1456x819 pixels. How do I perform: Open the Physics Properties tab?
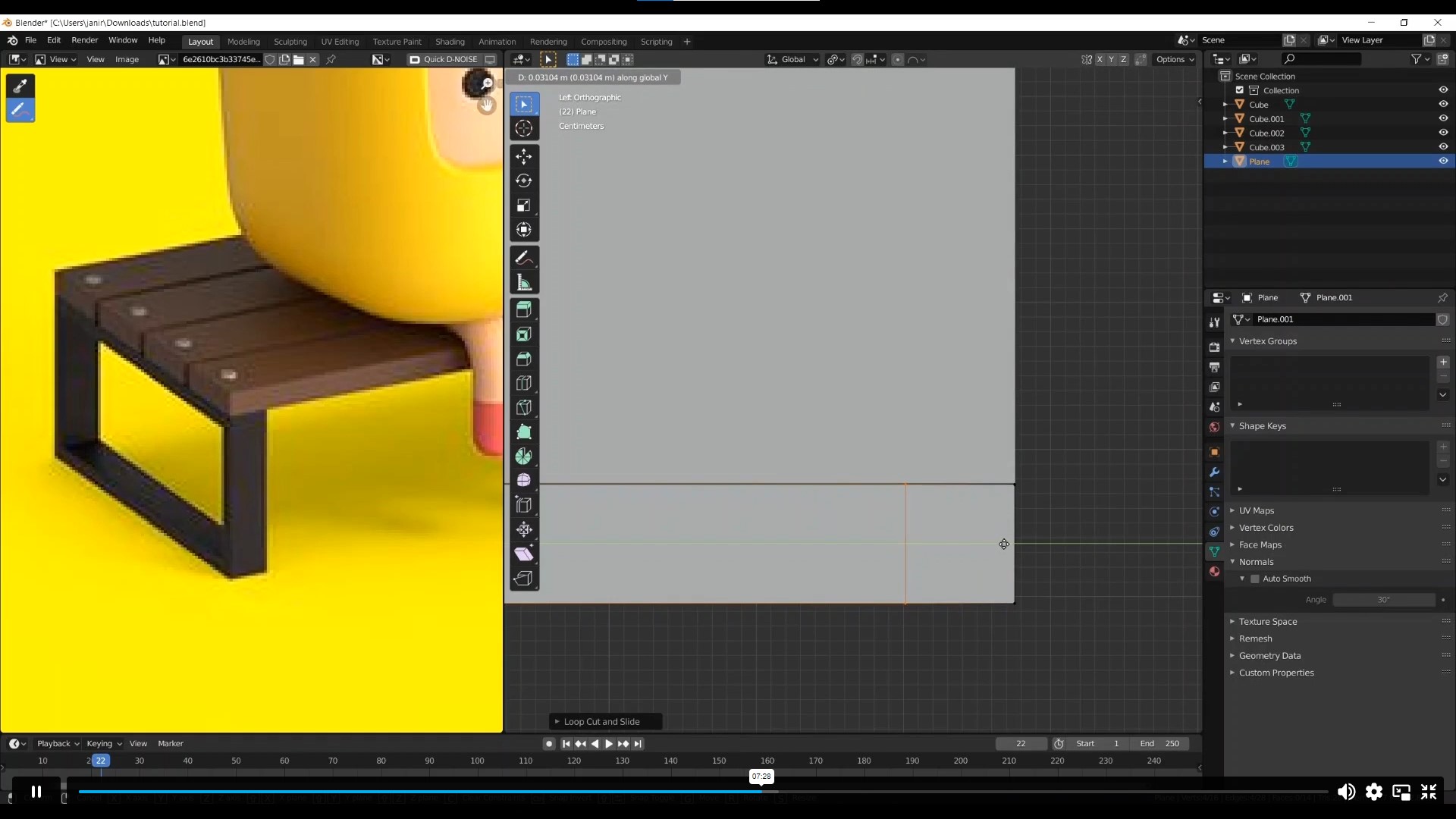pos(1215,512)
